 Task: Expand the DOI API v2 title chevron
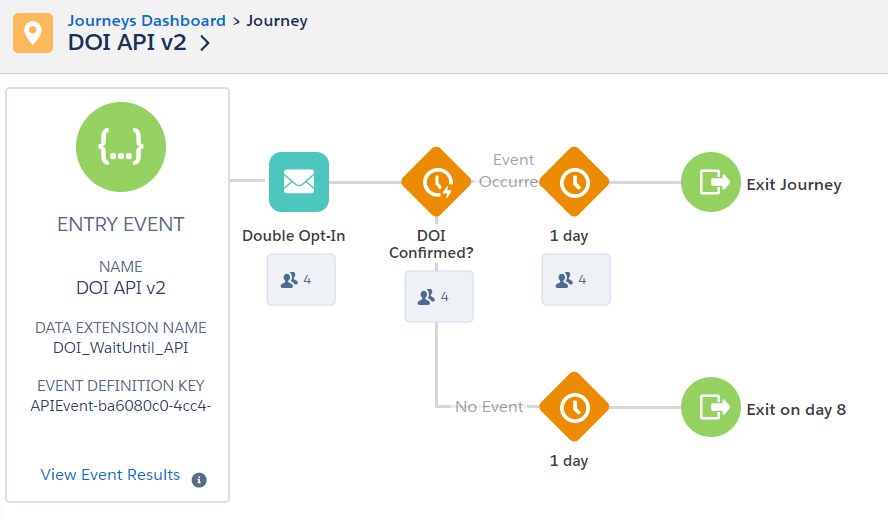pyautogui.click(x=205, y=43)
